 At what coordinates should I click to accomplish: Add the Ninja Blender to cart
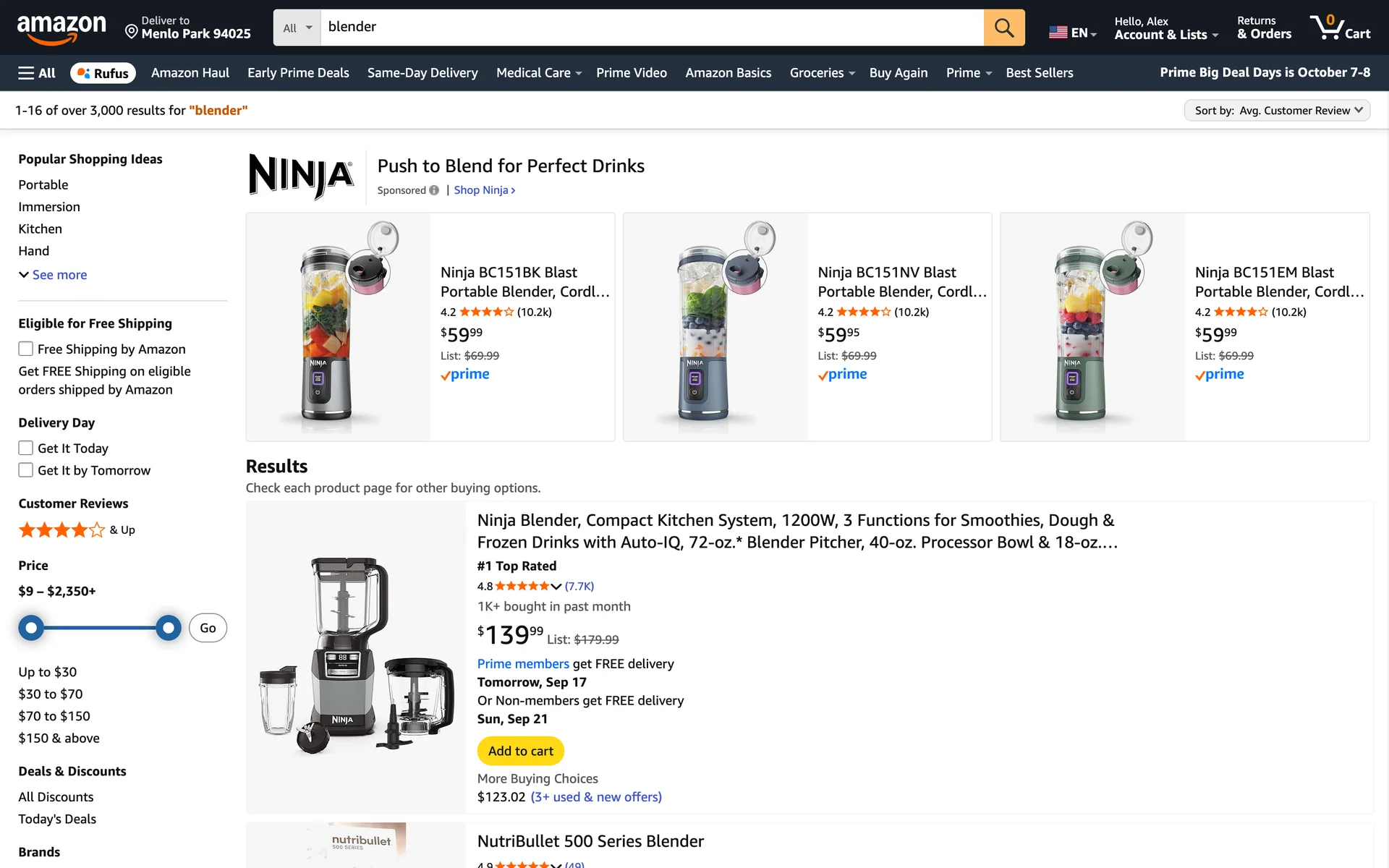[x=520, y=751]
